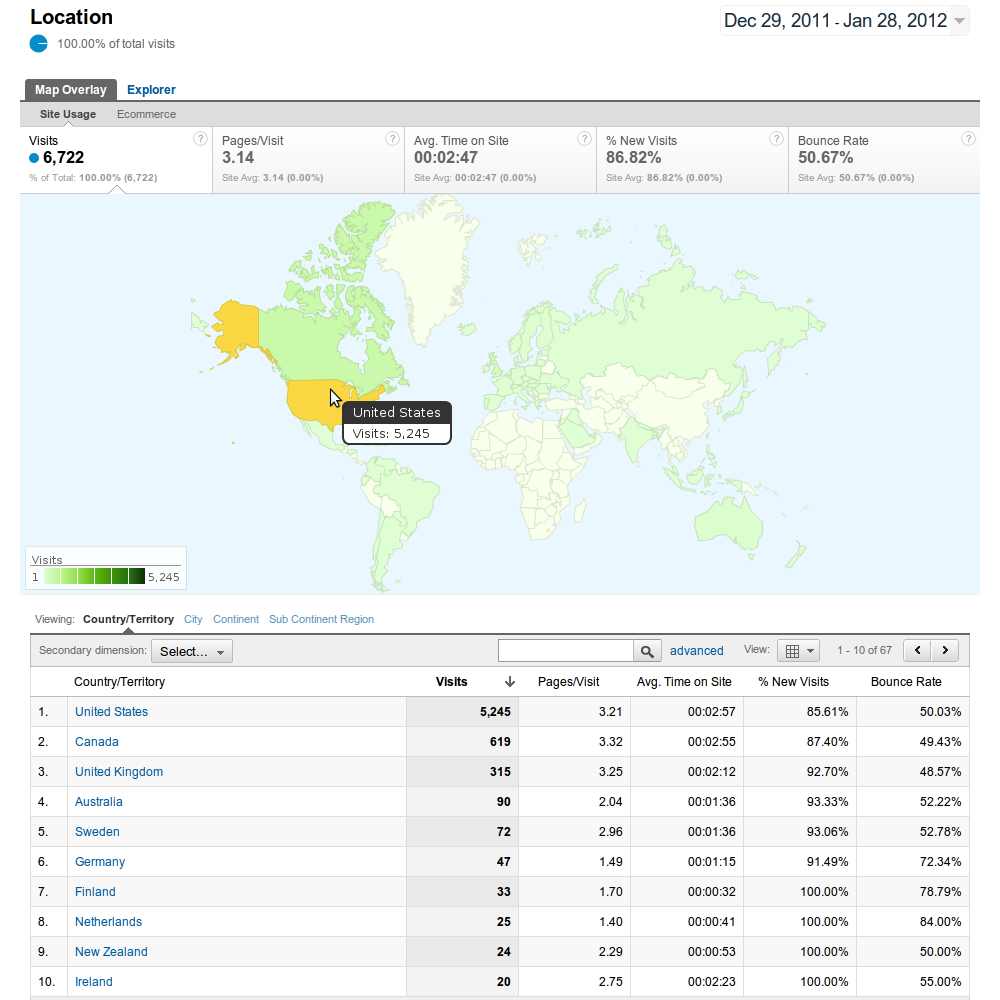Select the Site Usage sub-tab
The image size is (1000, 1000).
68,114
